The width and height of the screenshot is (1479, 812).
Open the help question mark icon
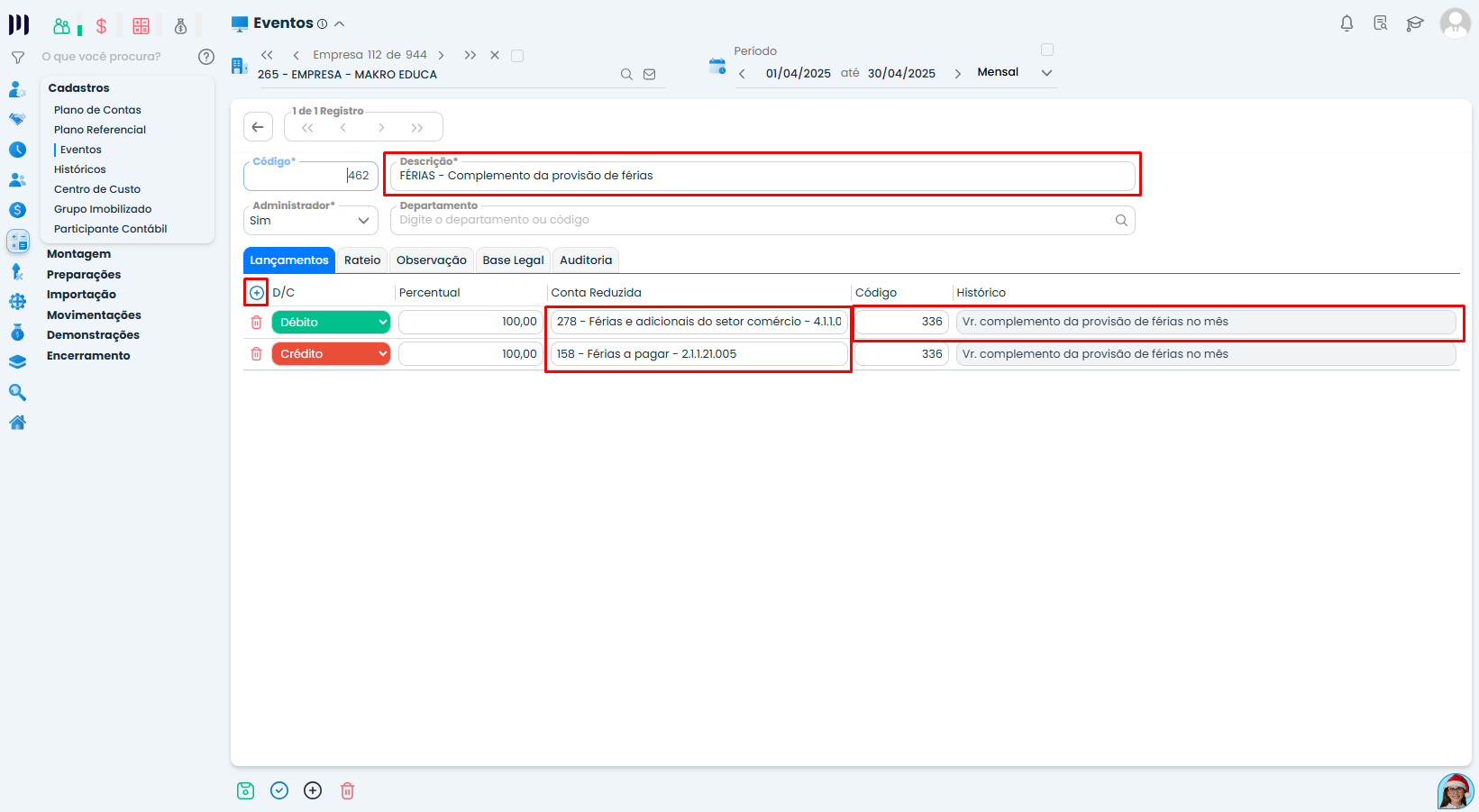point(206,57)
